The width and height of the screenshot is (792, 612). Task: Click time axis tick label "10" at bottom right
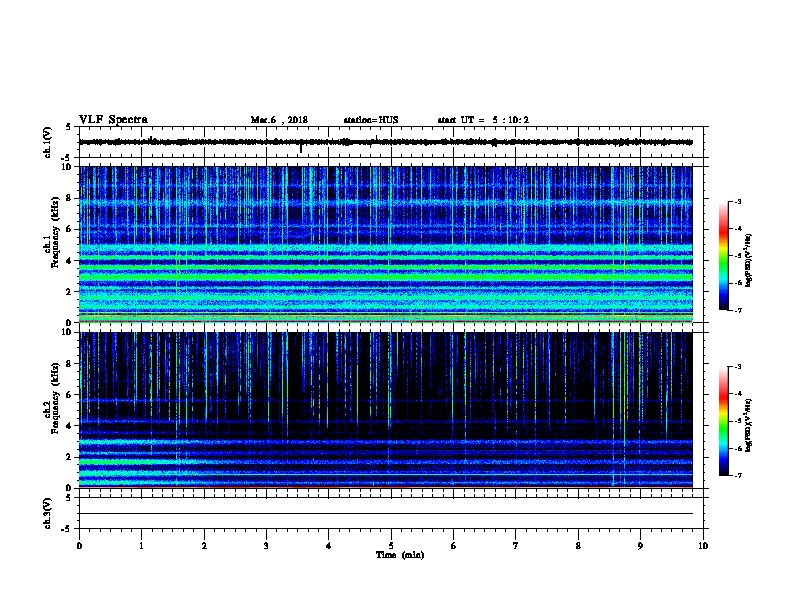point(703,545)
